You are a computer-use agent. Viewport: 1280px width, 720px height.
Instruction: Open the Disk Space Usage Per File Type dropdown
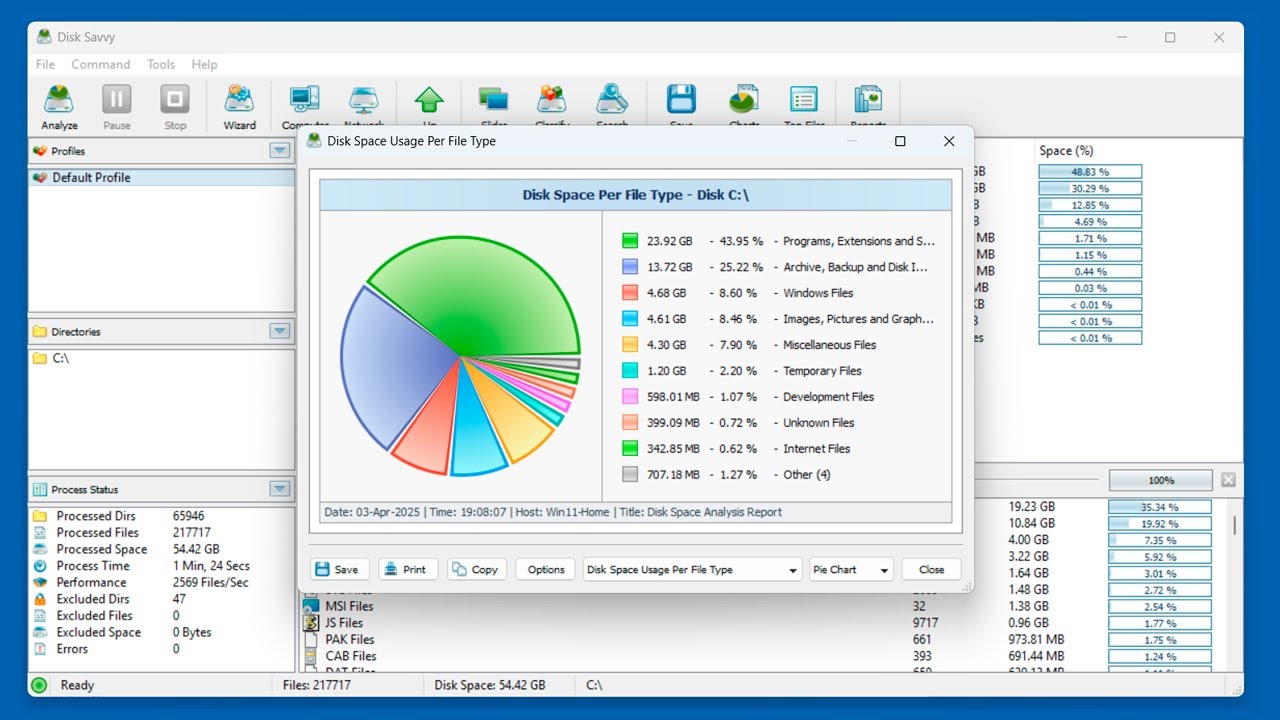point(692,570)
